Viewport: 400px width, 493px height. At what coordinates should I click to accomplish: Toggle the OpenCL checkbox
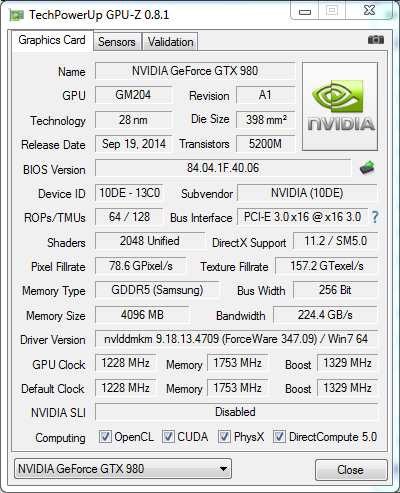click(x=105, y=437)
